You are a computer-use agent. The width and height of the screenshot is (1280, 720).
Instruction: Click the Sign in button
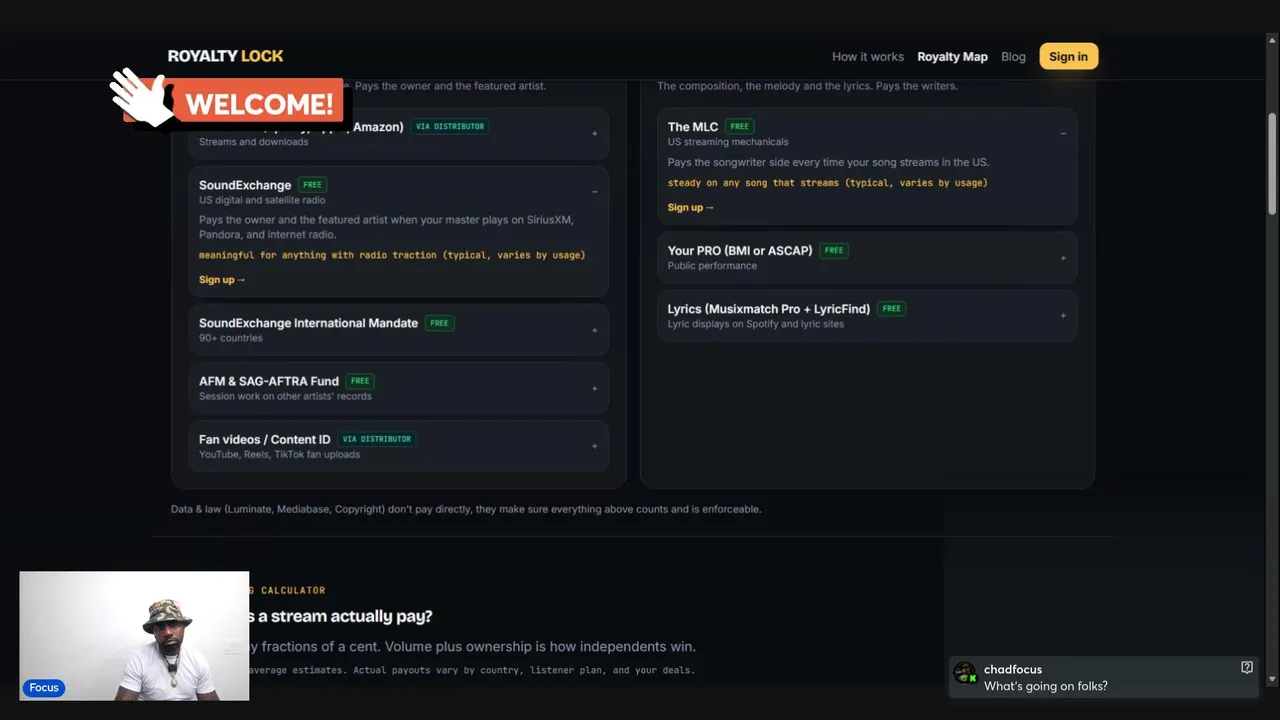coord(1068,57)
